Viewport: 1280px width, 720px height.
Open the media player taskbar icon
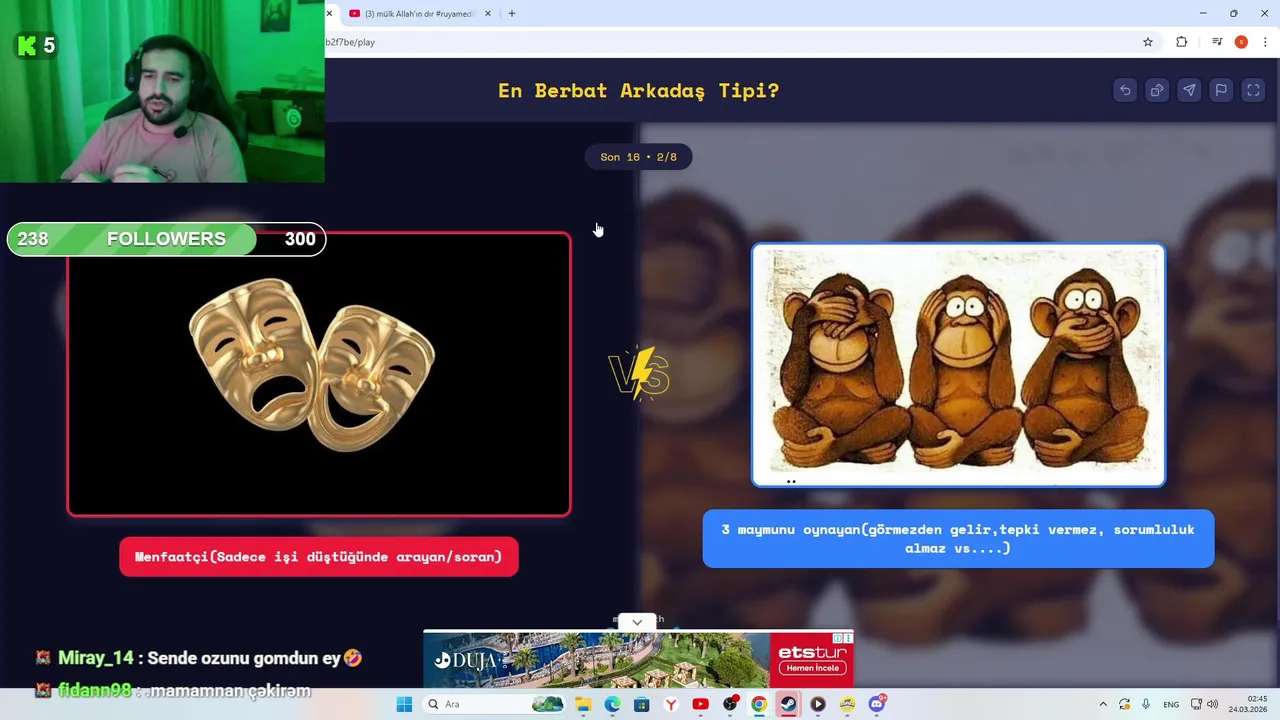(x=818, y=704)
